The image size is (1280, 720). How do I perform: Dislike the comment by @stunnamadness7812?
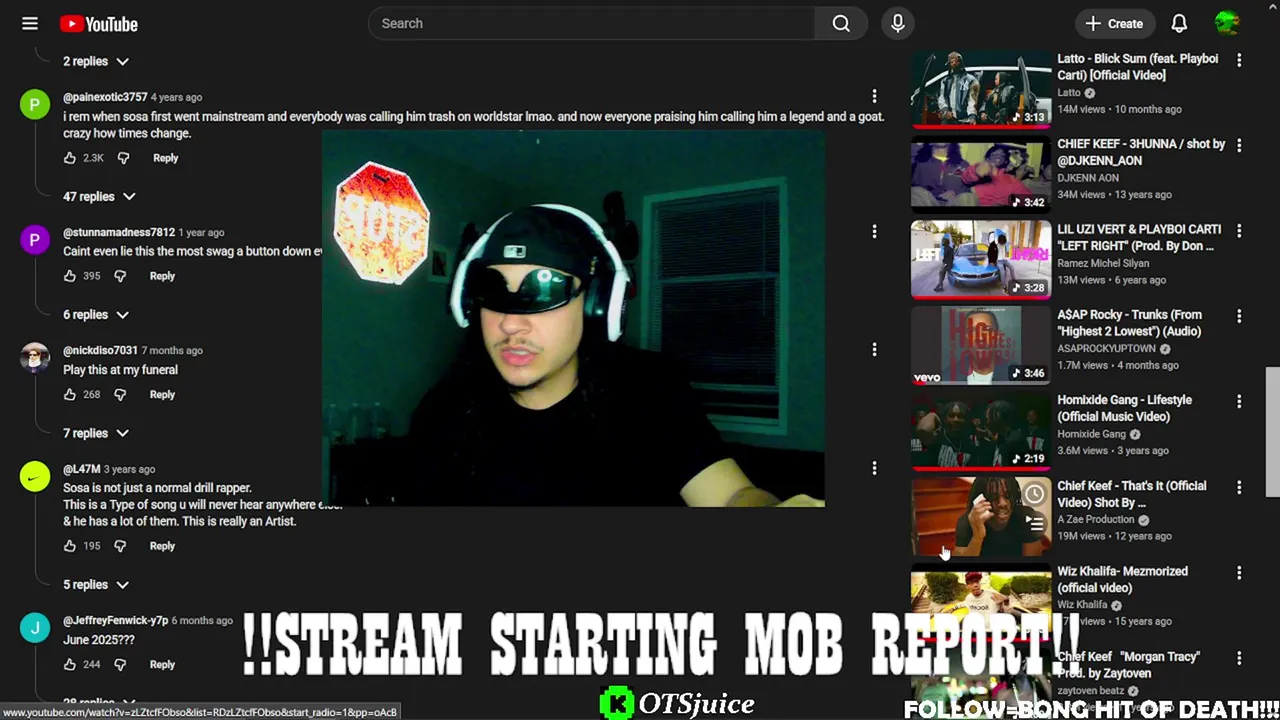[x=120, y=276]
